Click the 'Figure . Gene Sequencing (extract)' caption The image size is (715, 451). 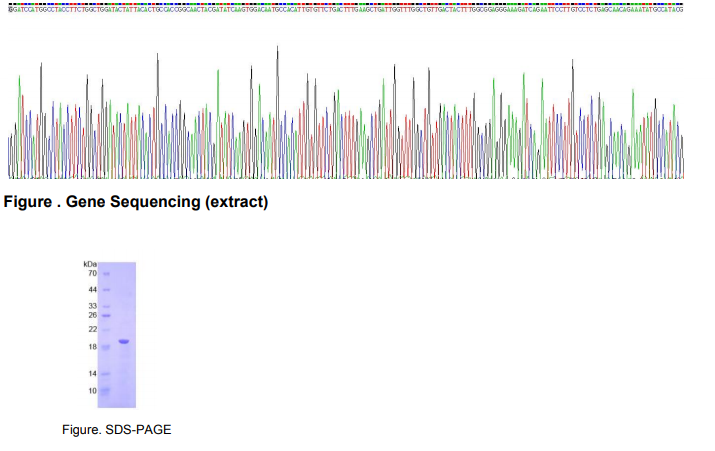pyautogui.click(x=136, y=202)
